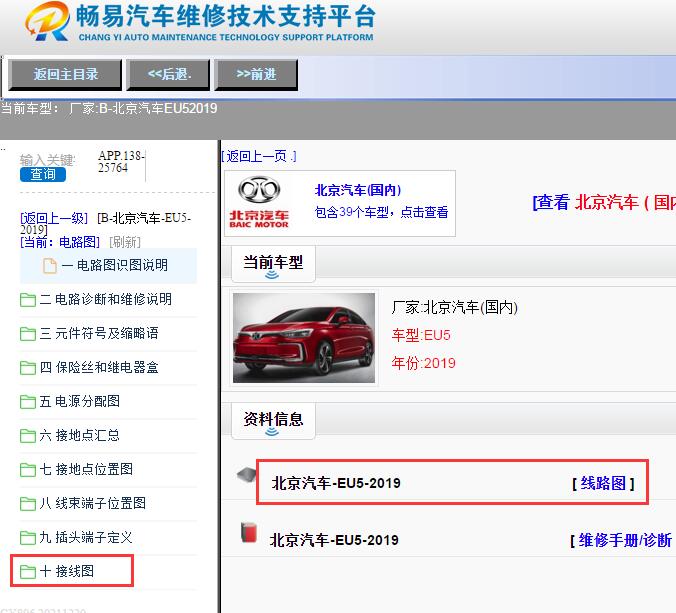This screenshot has width=676, height=613.
Task: Click 厂家:北京汽车(国内) text
Action: (454, 308)
